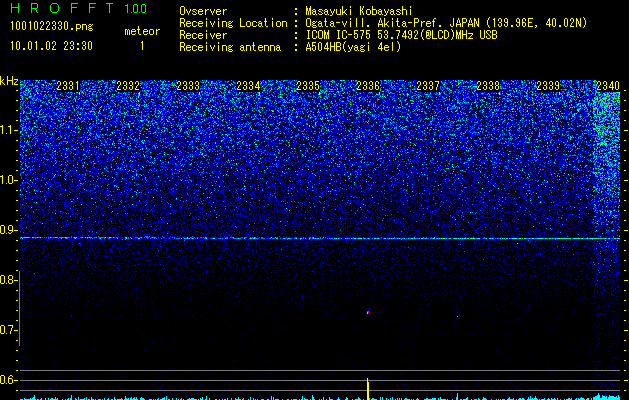The height and width of the screenshot is (400, 629).
Task: Click the 0.6 kHz axis tick
Action: coord(9,380)
